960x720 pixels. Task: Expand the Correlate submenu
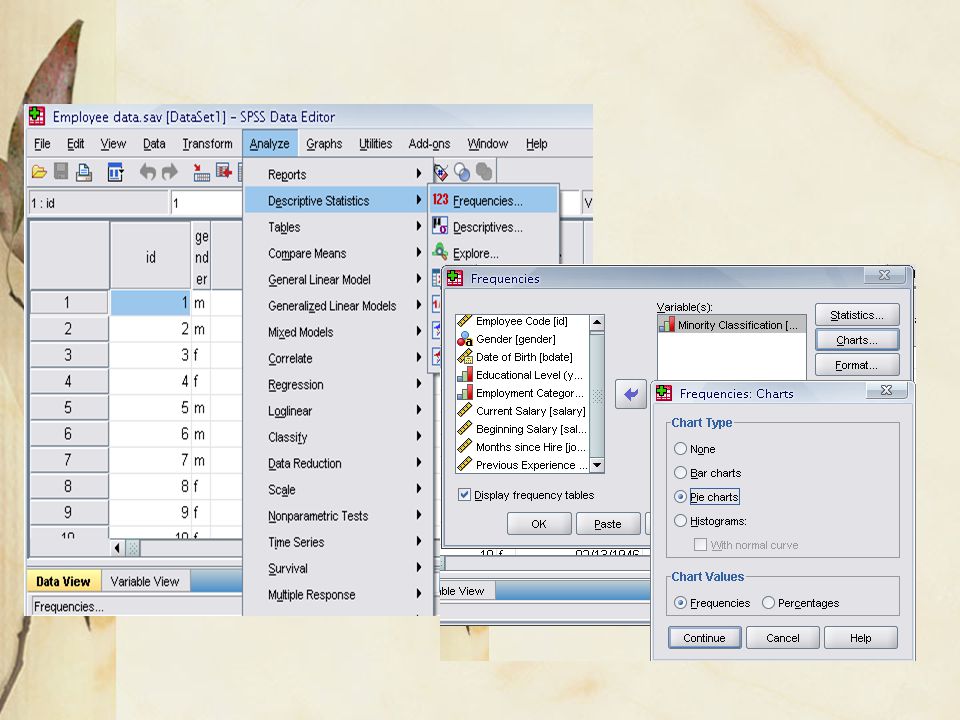tap(339, 358)
